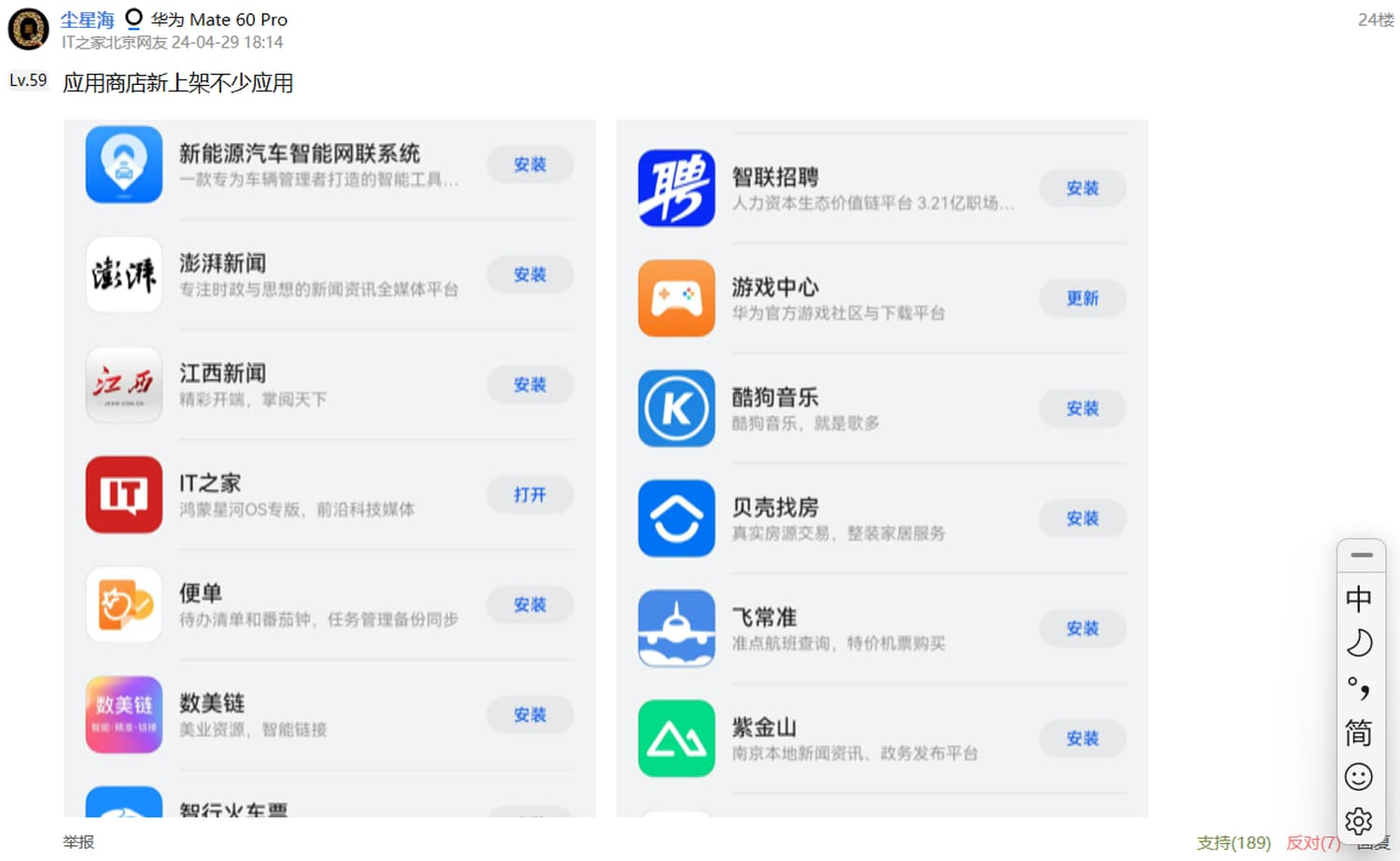Click the 贝壳找房 app icon
The width and height of the screenshot is (1400, 861).
677,519
